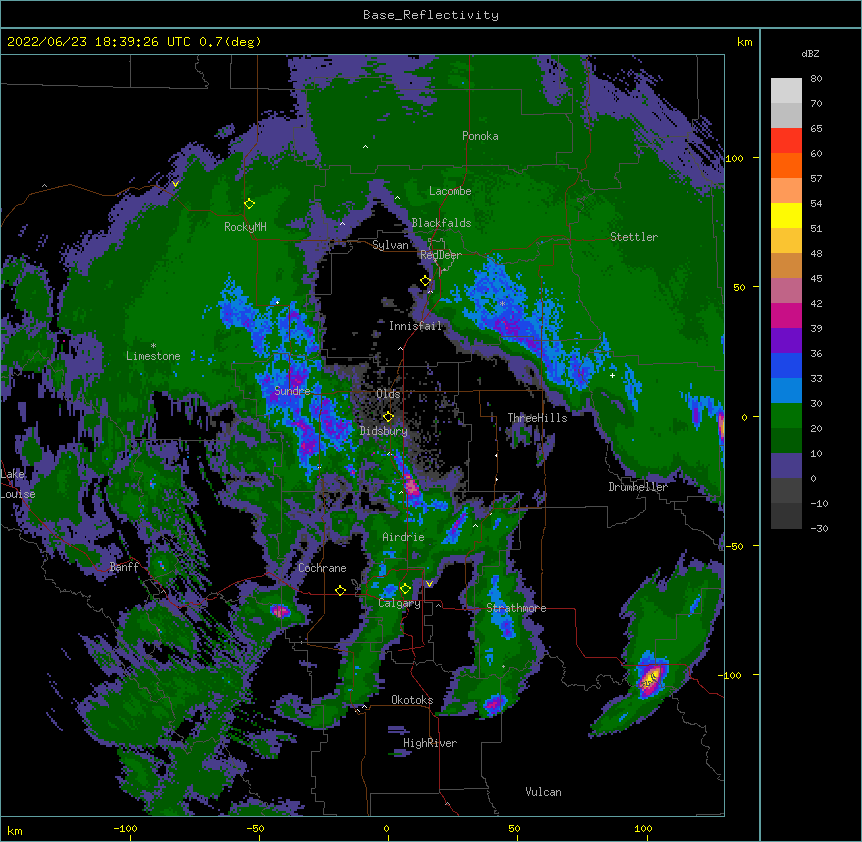862x842 pixels.
Task: Click the Didsbury city label
Action: (384, 431)
